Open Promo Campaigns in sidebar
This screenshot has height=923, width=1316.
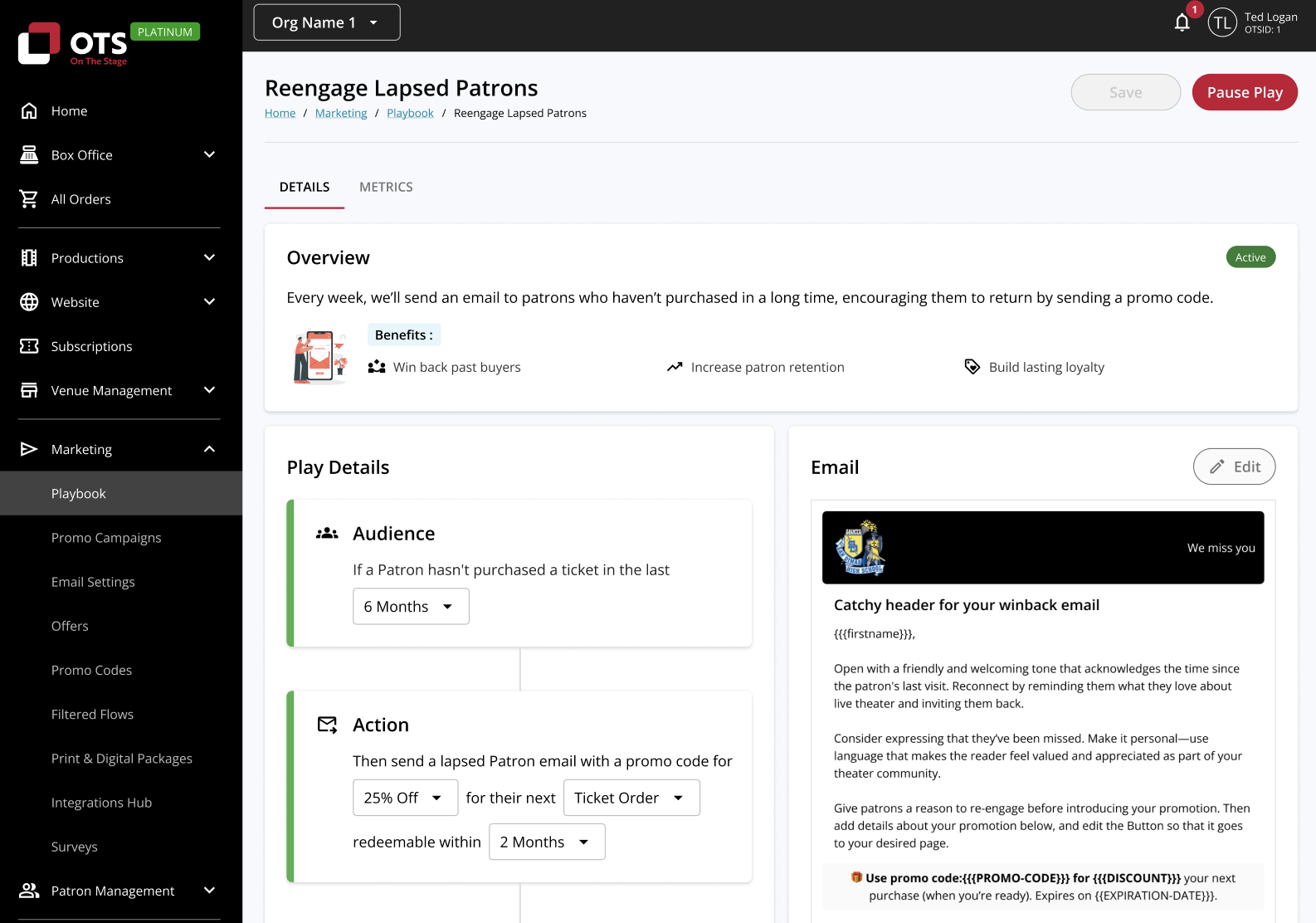click(106, 537)
